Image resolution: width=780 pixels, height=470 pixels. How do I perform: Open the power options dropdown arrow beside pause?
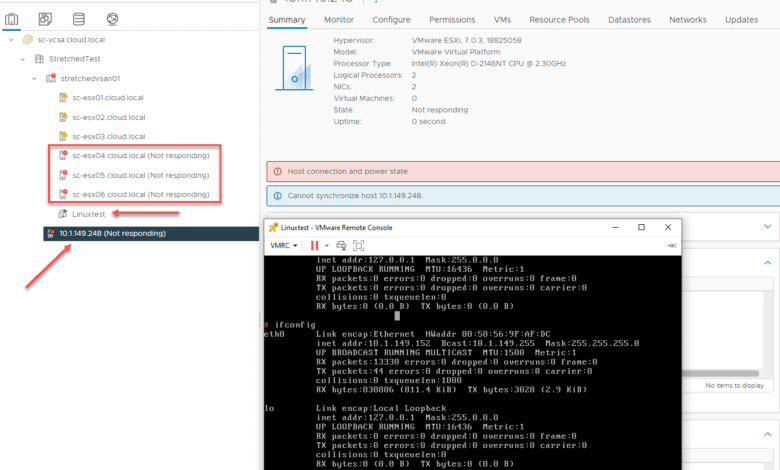327,246
